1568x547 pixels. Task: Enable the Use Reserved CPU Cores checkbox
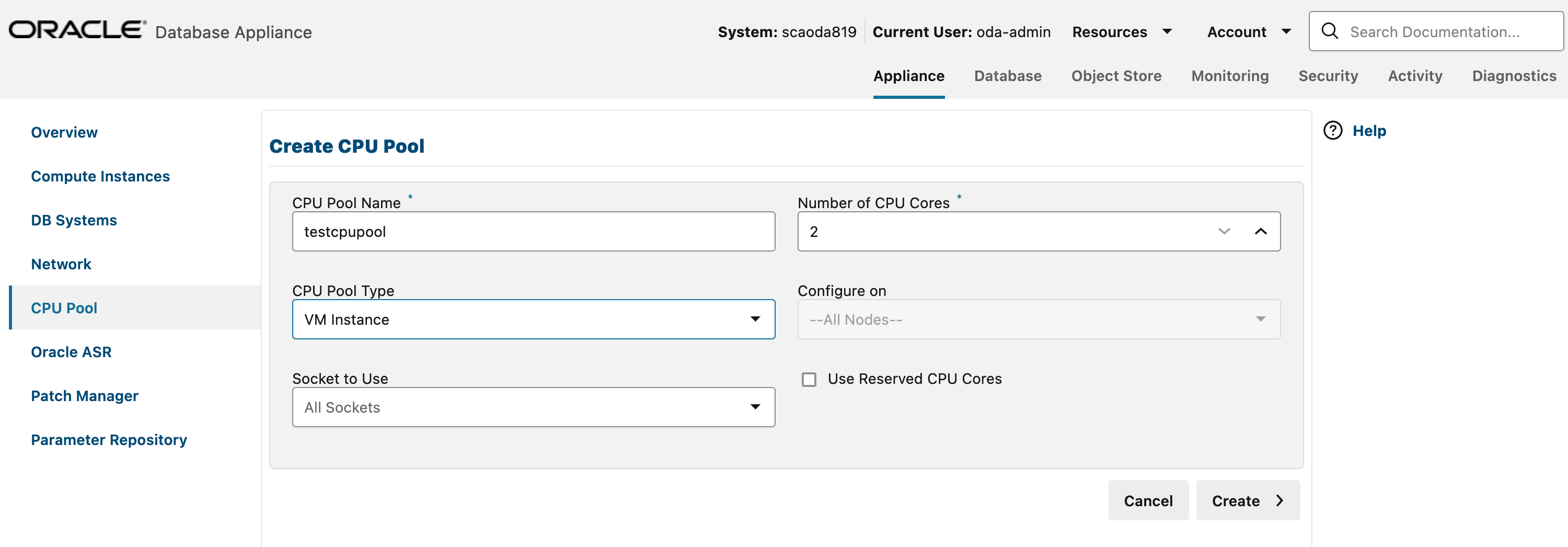(x=810, y=380)
